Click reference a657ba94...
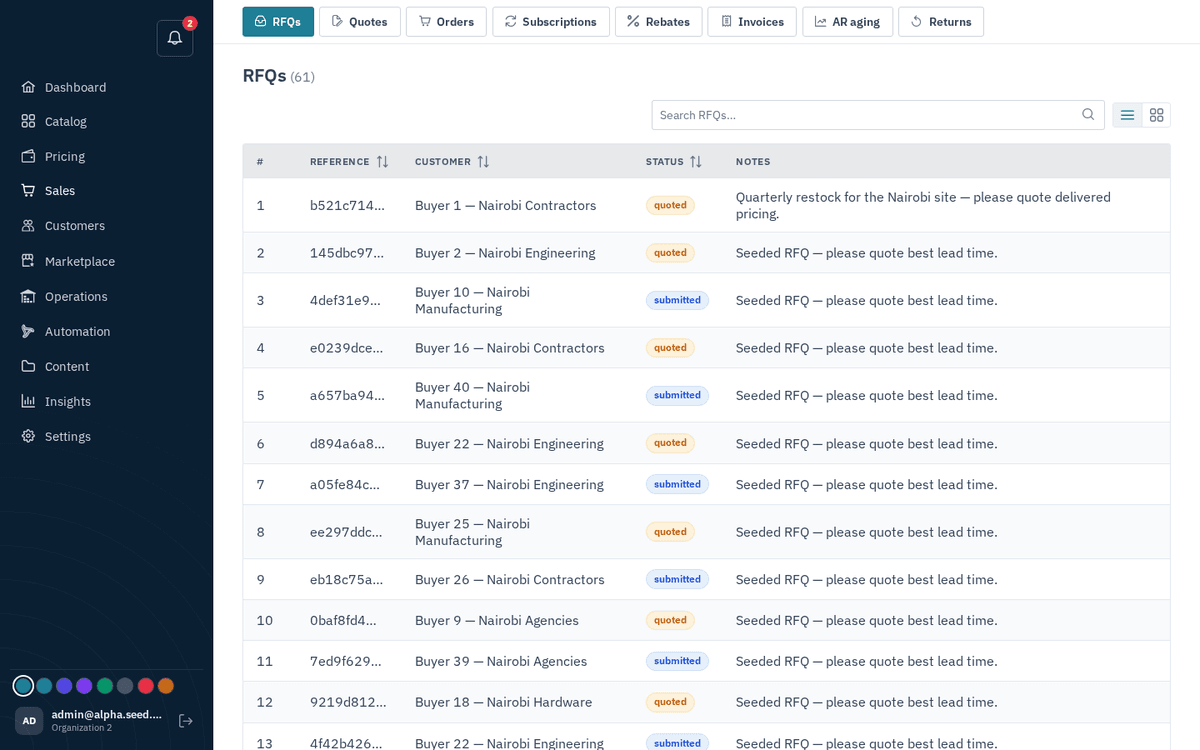The width and height of the screenshot is (1200, 750). (347, 395)
